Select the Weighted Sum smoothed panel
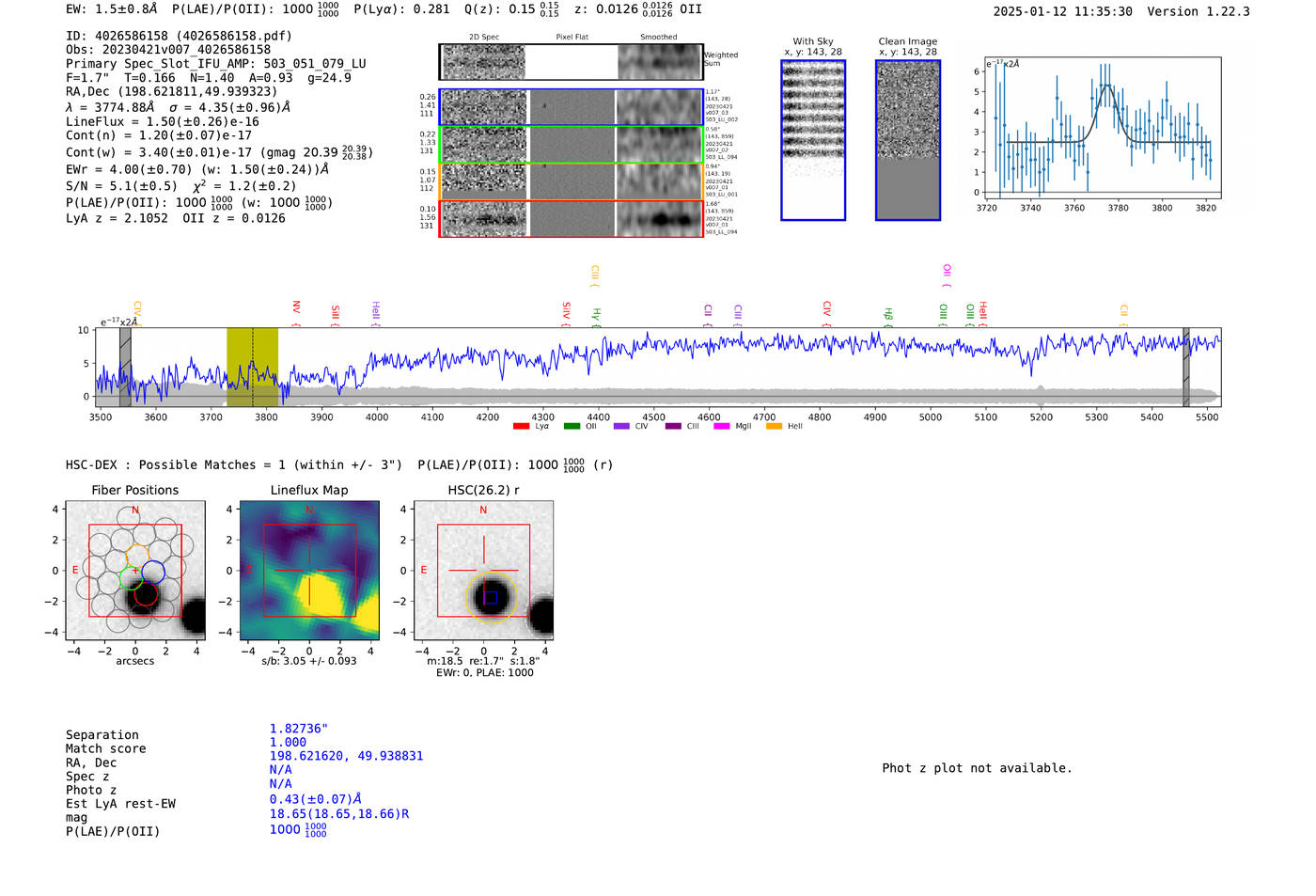 coord(659,62)
